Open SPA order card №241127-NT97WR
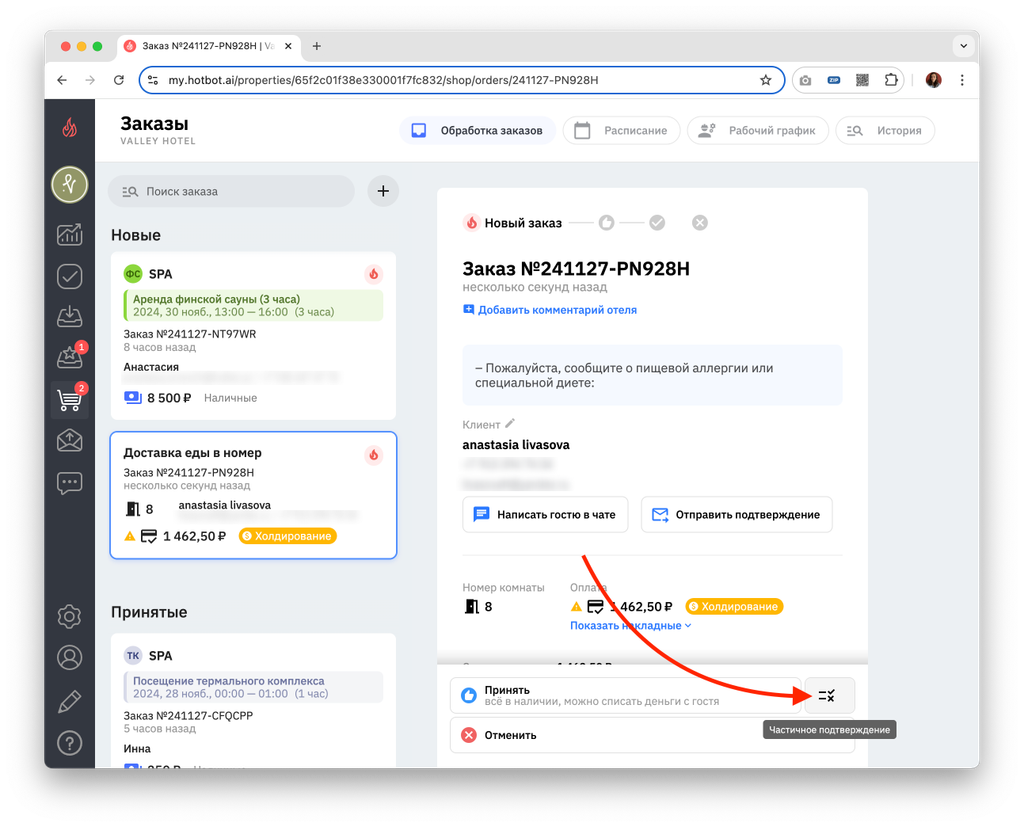This screenshot has width=1024, height=827. (x=253, y=336)
